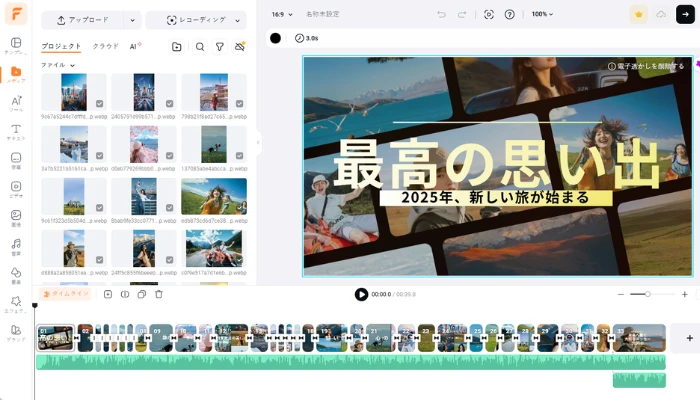Open the 100% zoom level dropdown
Image resolution: width=700 pixels, height=400 pixels.
pos(542,14)
